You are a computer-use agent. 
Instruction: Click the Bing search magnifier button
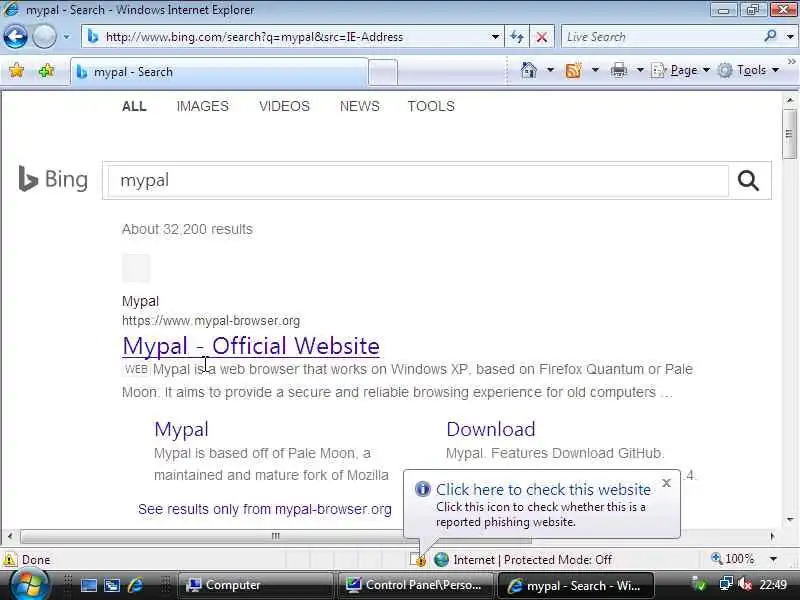pyautogui.click(x=748, y=181)
